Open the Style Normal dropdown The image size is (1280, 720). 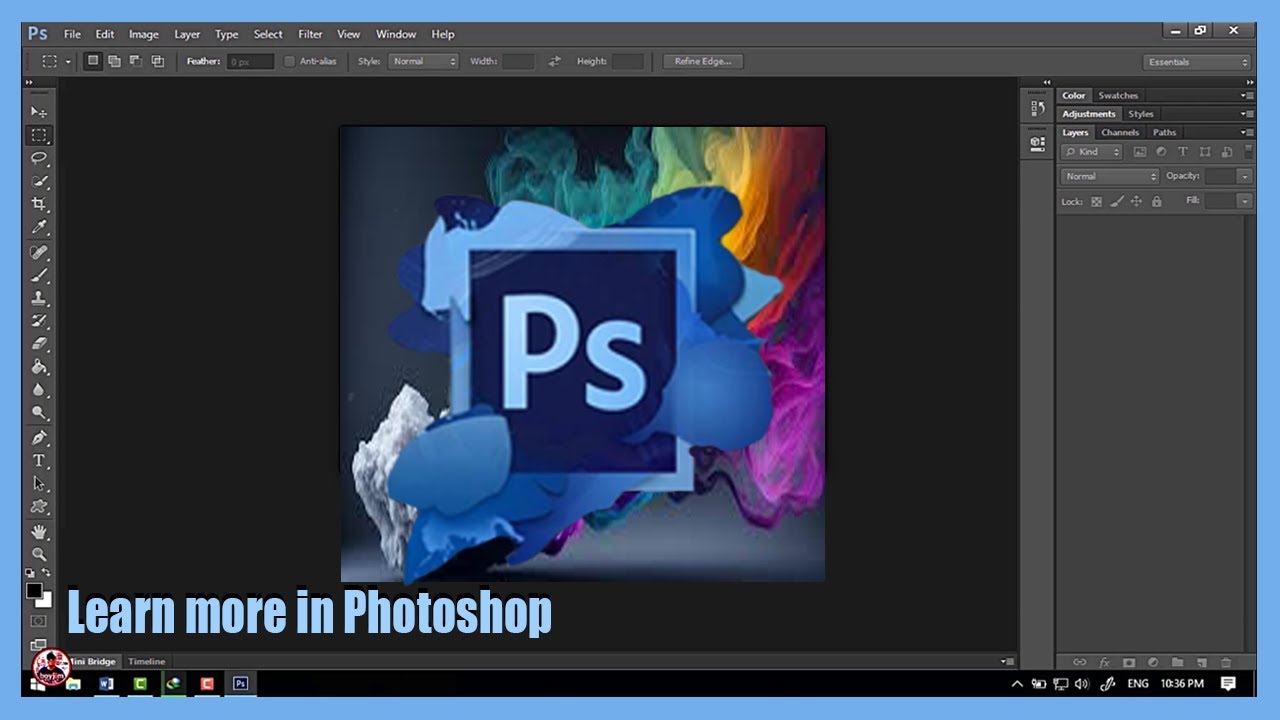(423, 61)
